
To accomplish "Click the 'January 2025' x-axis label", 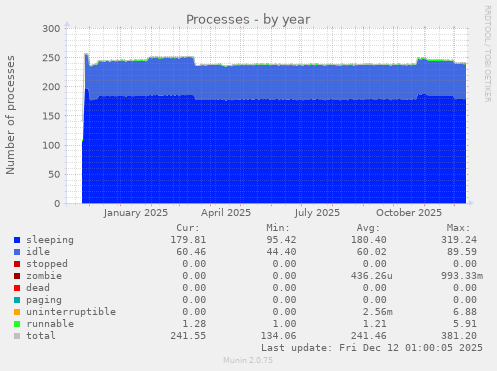I will (135, 213).
